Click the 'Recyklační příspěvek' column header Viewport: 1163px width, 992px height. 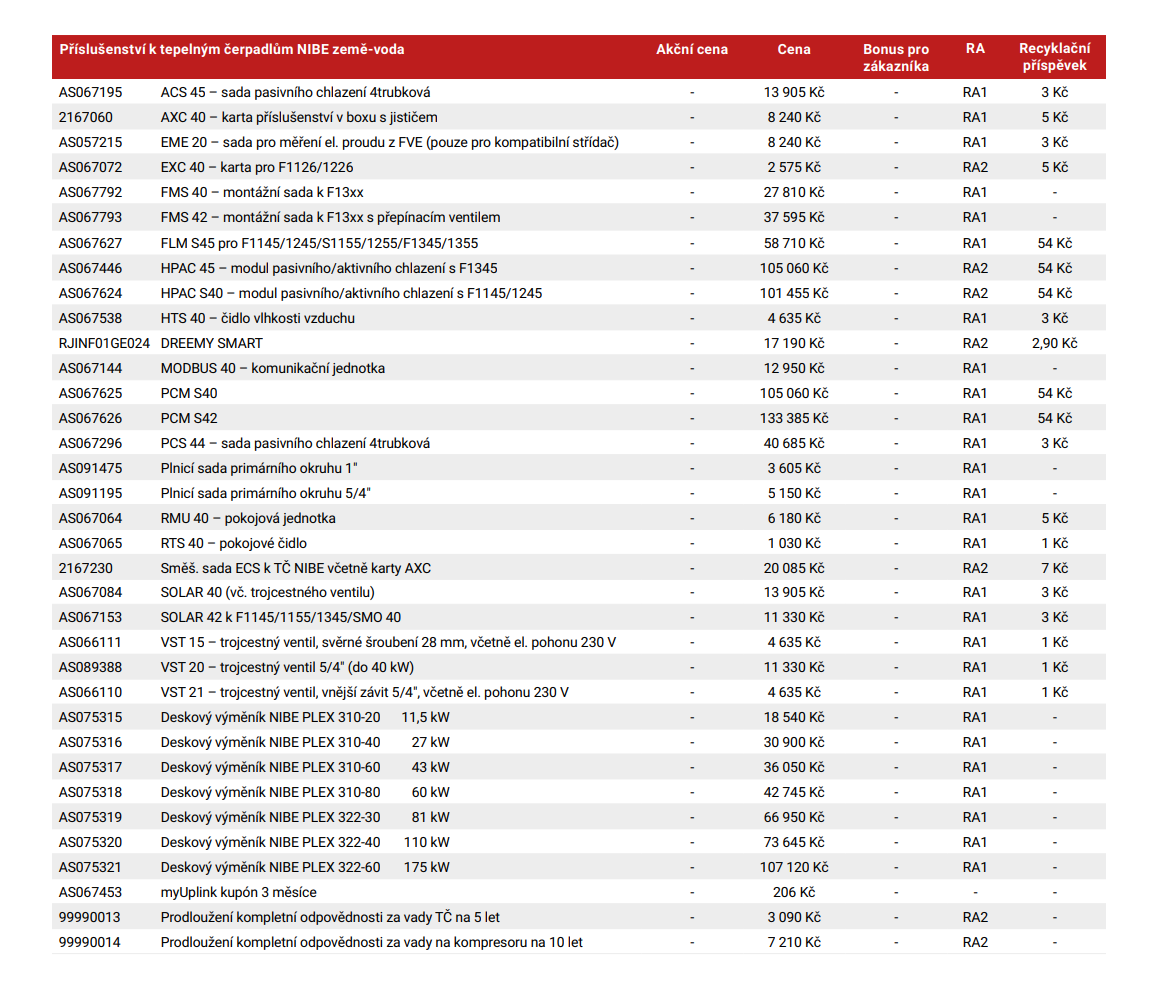1054,57
